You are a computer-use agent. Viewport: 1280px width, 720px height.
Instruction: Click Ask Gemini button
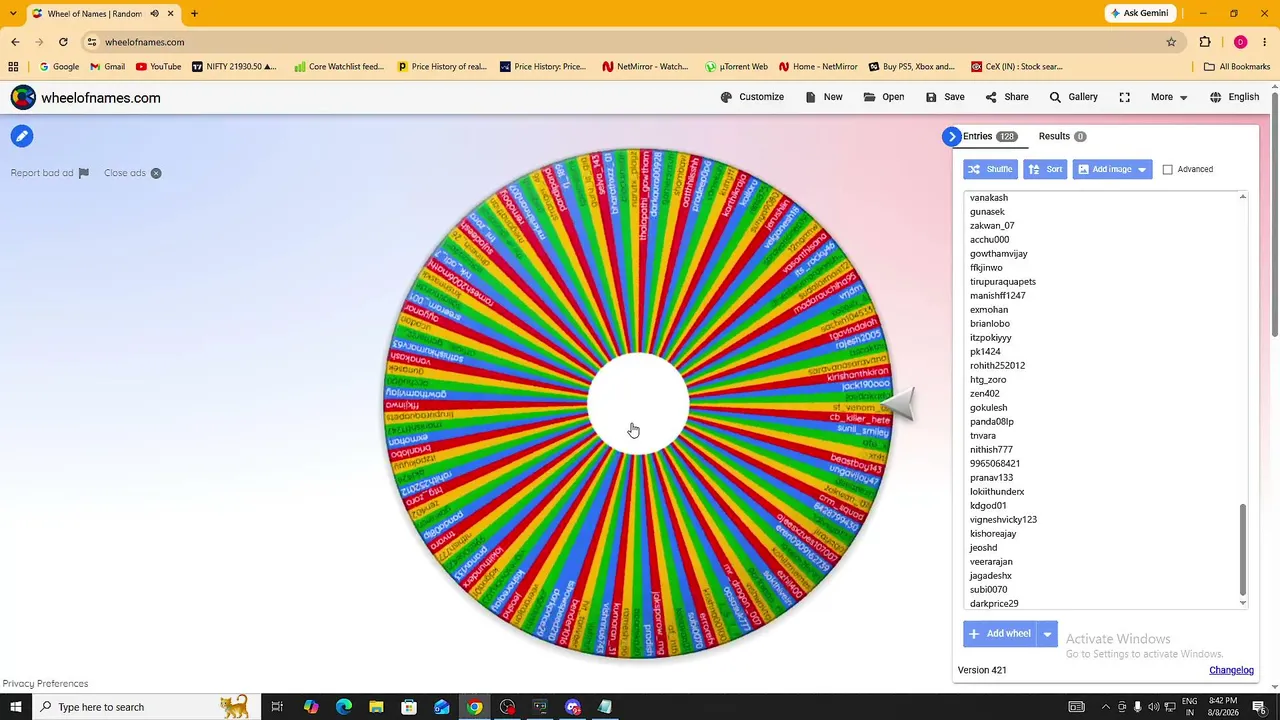(x=1139, y=13)
